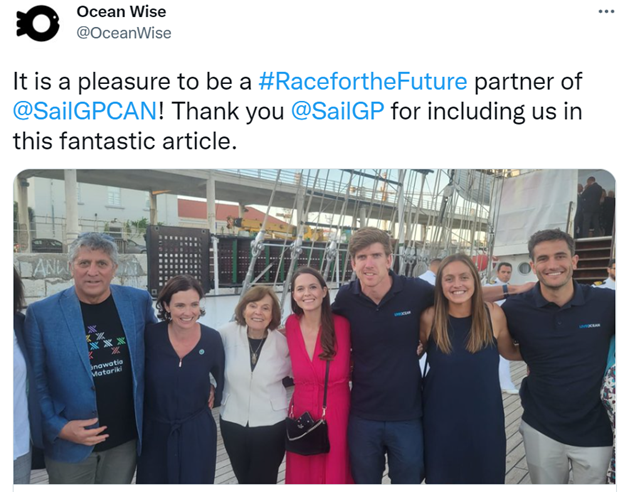624x492 pixels.
Task: Open the @SailGP mention link
Action: tap(337, 111)
